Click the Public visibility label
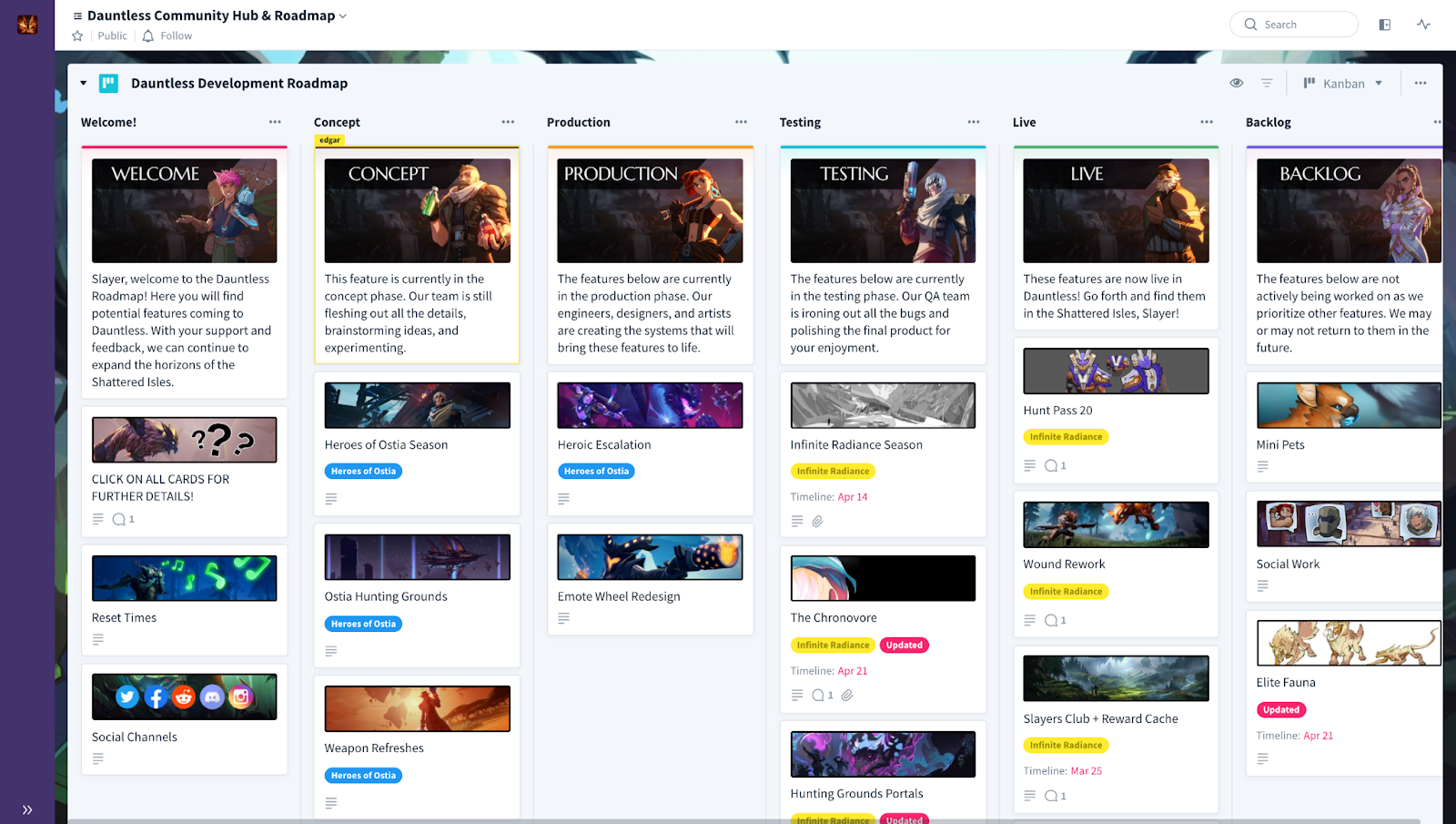1456x824 pixels. (113, 36)
